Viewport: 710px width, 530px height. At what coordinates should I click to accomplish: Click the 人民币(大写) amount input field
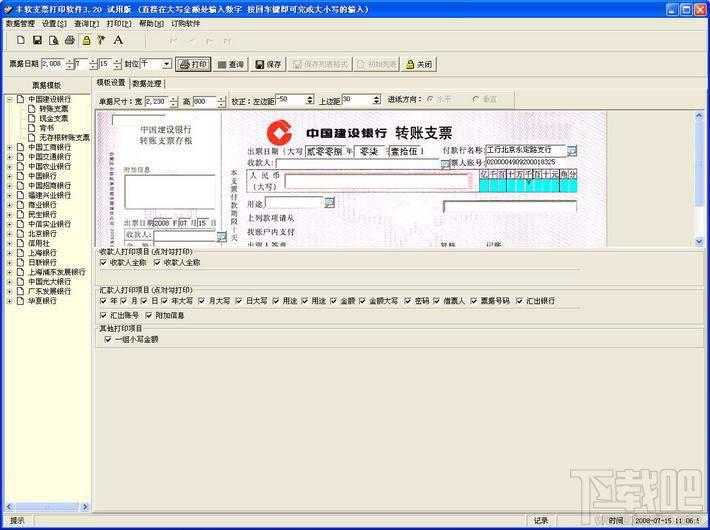[376, 181]
